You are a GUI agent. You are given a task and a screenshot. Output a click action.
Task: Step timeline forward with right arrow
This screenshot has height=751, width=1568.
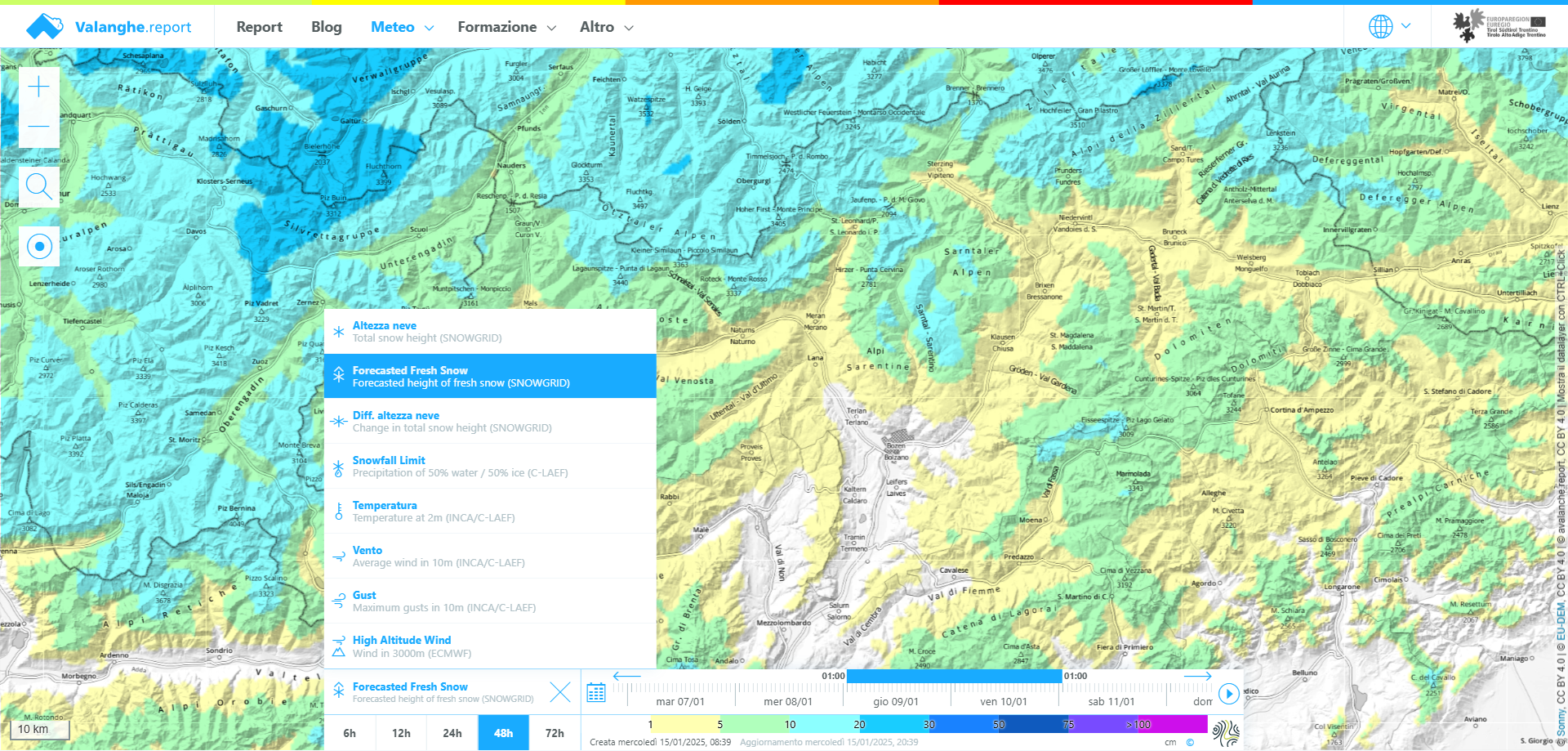(x=1197, y=676)
